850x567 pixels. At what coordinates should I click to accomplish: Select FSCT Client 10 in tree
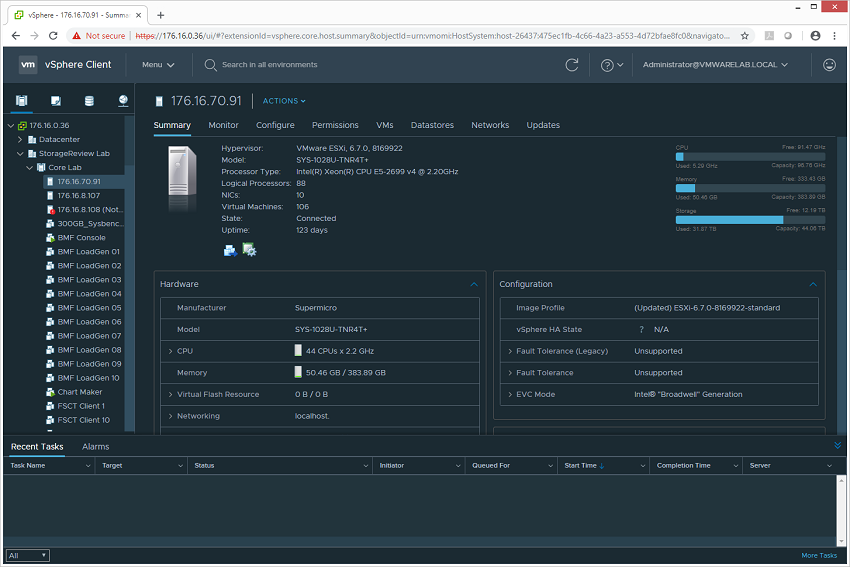coord(83,420)
